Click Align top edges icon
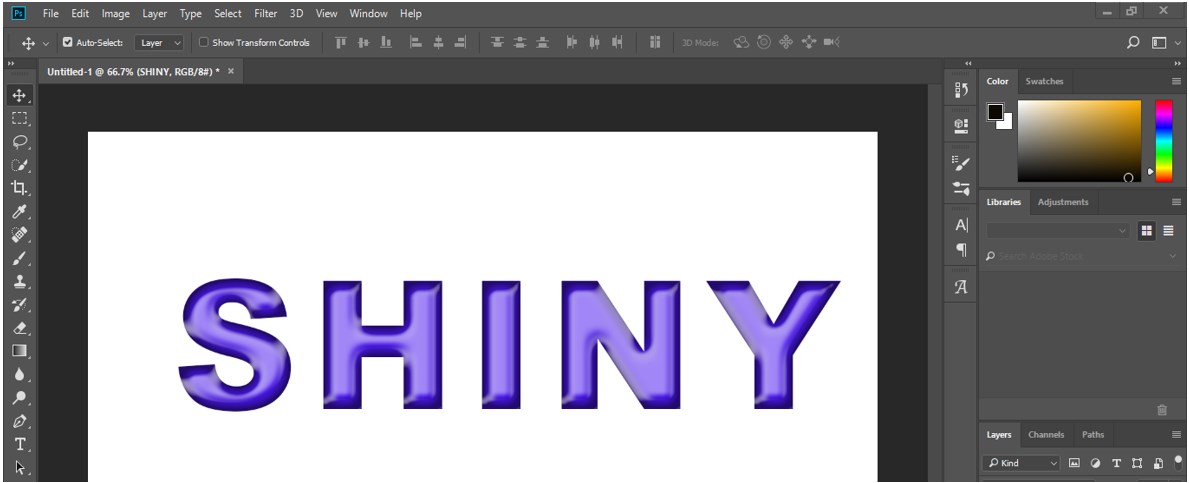1189x483 pixels. (x=340, y=42)
